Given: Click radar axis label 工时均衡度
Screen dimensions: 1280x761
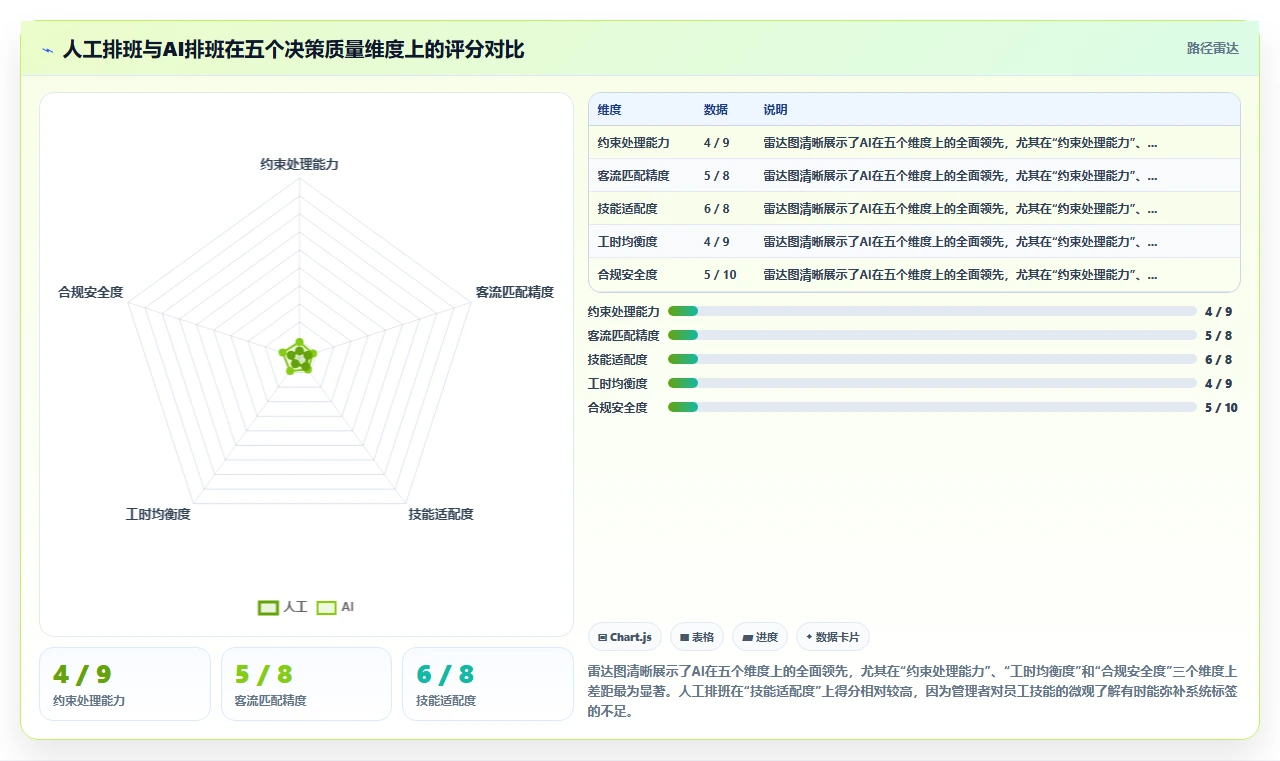Looking at the screenshot, I should (158, 514).
